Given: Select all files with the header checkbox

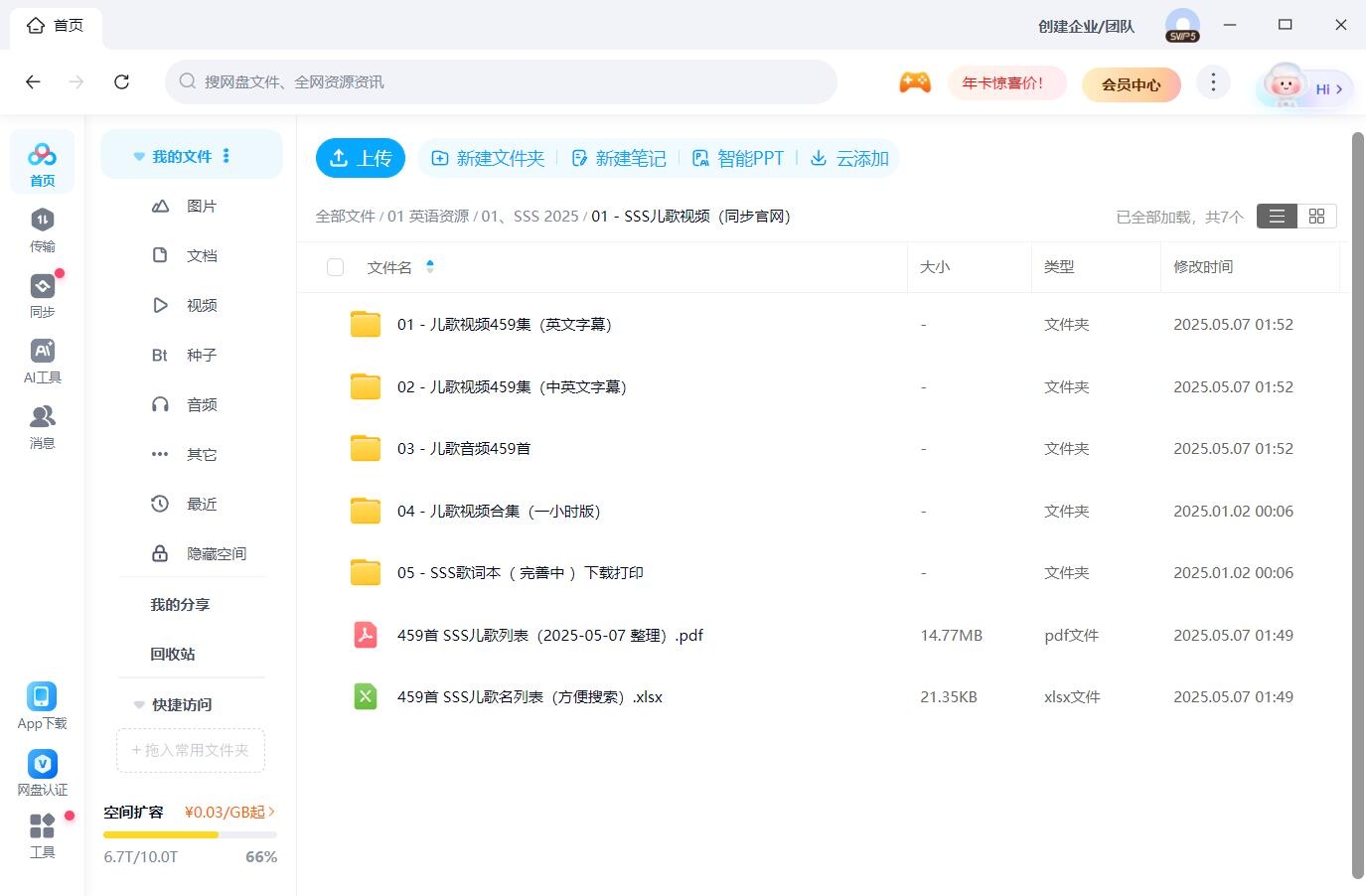Looking at the screenshot, I should coord(335,266).
